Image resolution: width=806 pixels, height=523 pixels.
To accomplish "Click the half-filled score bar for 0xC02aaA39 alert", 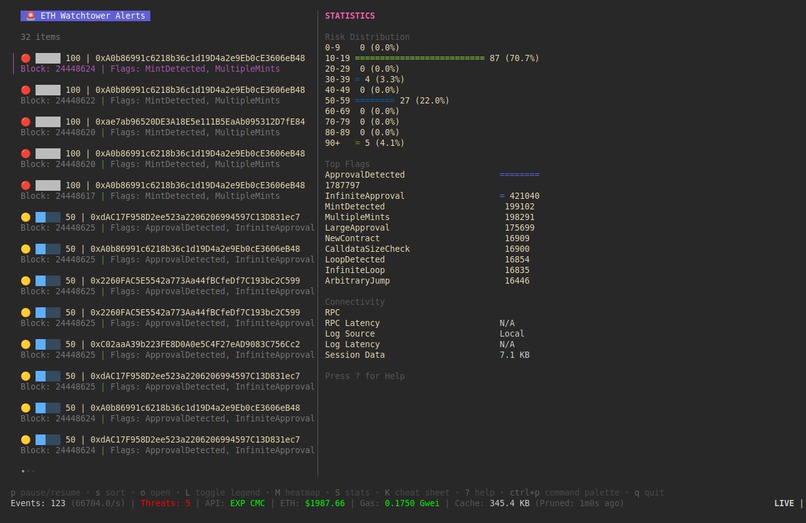I will [48, 344].
